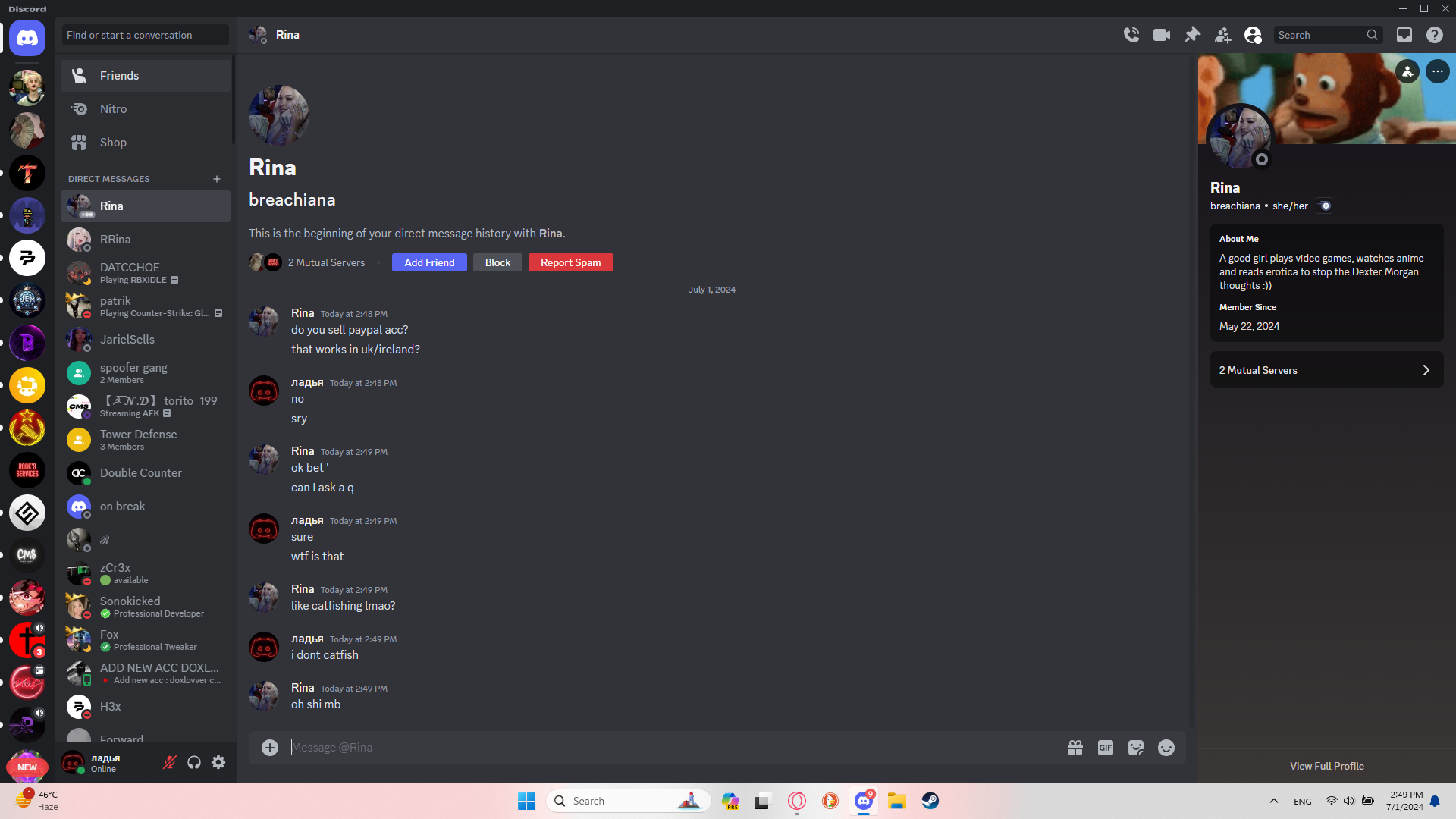This screenshot has height=819, width=1456.
Task: Click the Add Friend button
Action: [429, 262]
